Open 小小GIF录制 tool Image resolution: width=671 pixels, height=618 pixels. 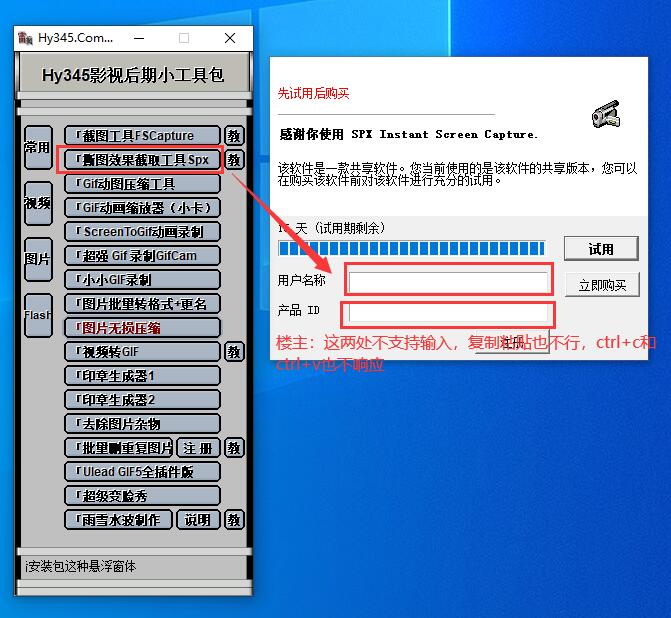point(143,279)
